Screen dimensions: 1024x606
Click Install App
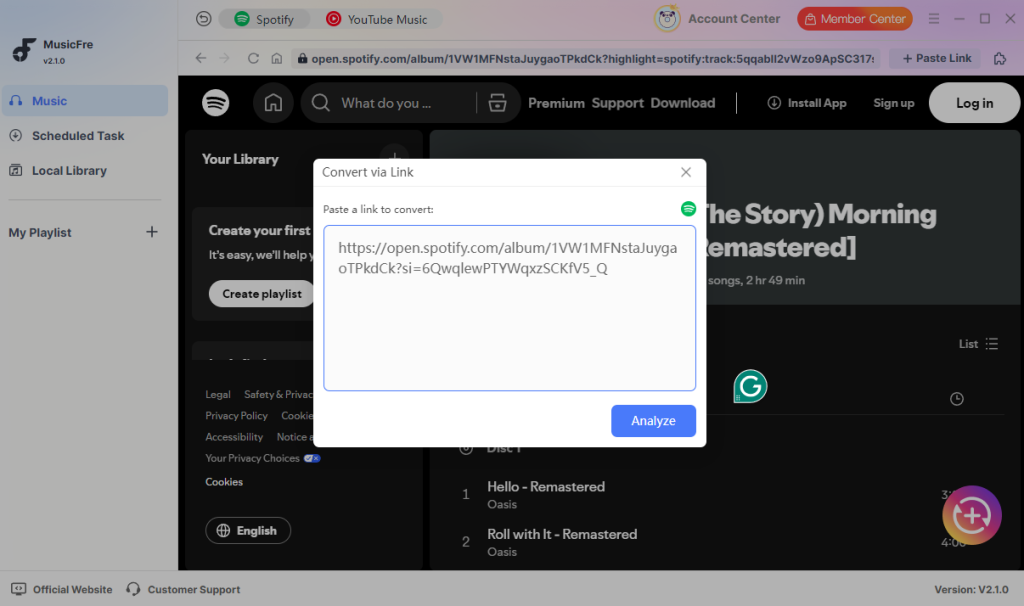tap(807, 103)
